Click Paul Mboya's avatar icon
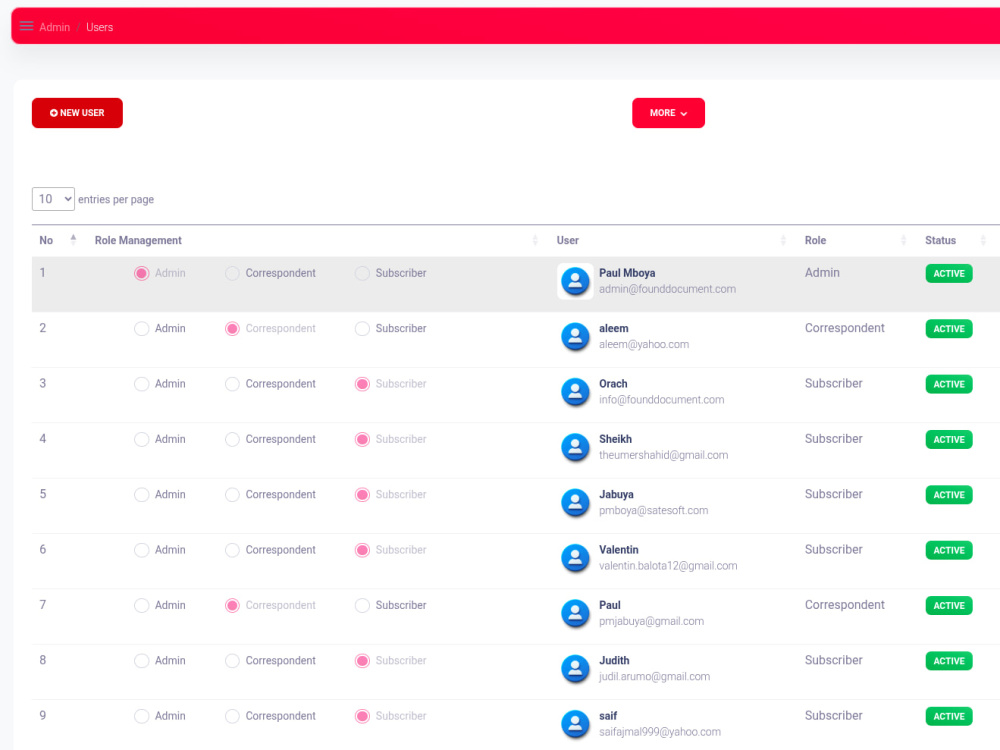 point(575,281)
